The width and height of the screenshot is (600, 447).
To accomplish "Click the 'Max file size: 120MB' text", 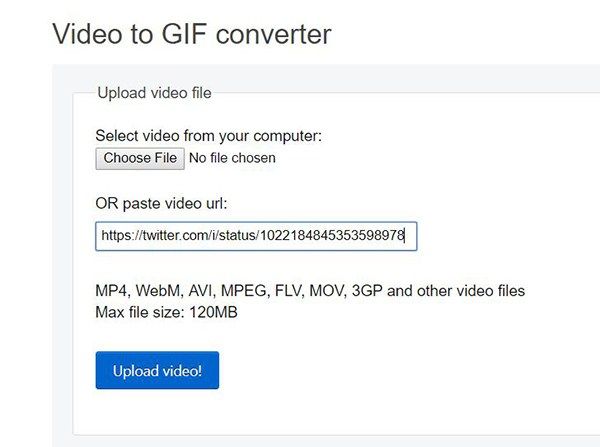I will pyautogui.click(x=166, y=312).
